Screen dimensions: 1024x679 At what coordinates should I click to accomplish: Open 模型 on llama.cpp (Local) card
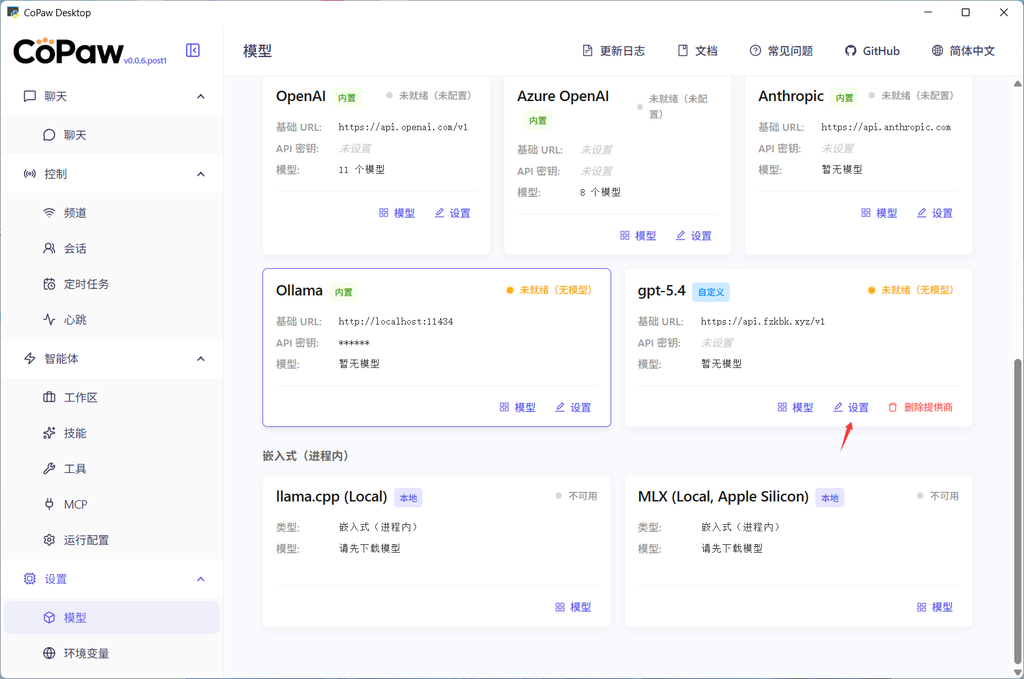click(x=573, y=607)
